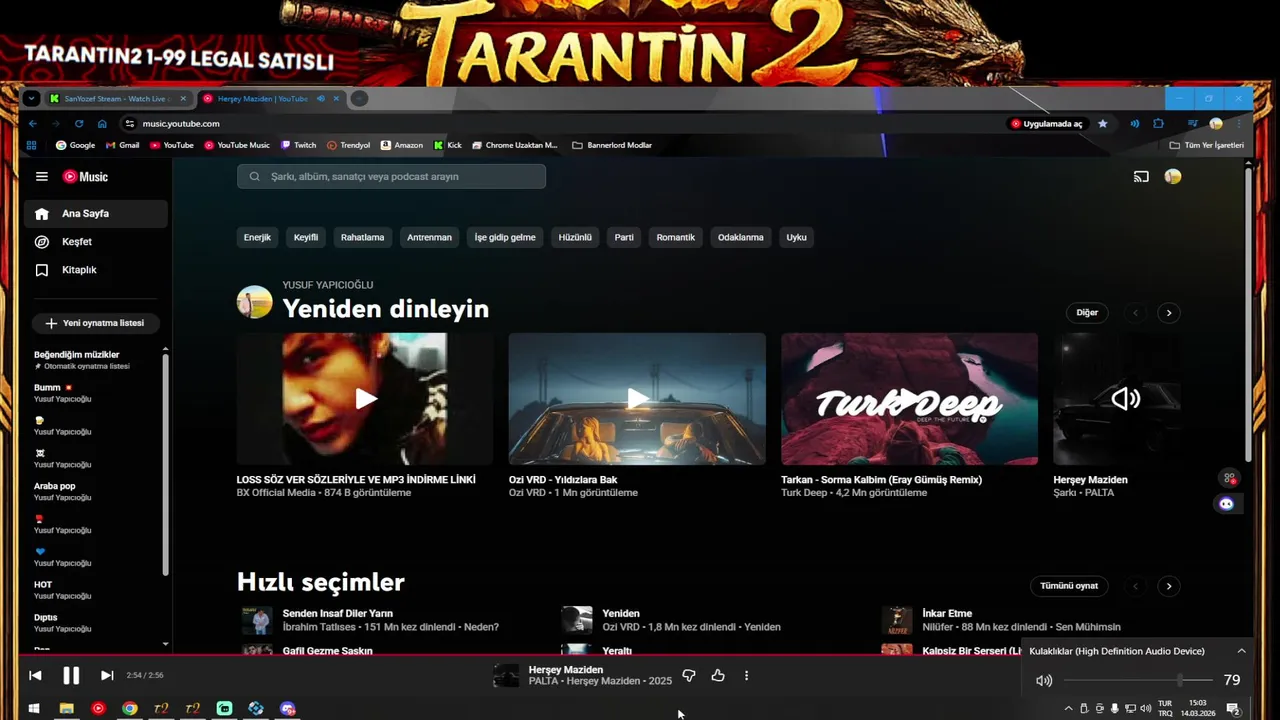Mute audio via volume flyout speaker icon
This screenshot has width=1280, height=720.
[x=1044, y=680]
